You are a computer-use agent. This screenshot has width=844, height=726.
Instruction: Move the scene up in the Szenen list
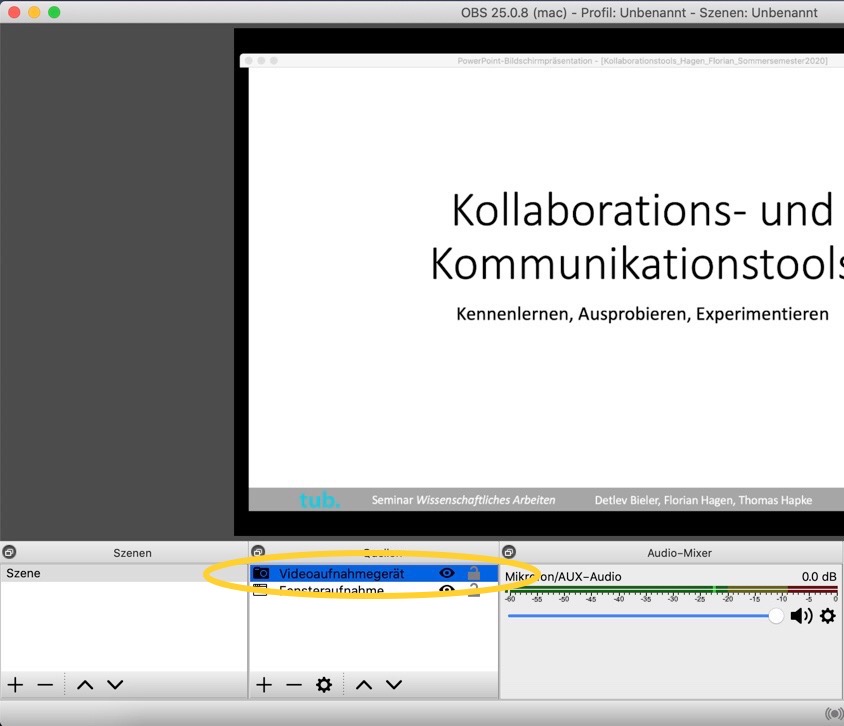[85, 685]
